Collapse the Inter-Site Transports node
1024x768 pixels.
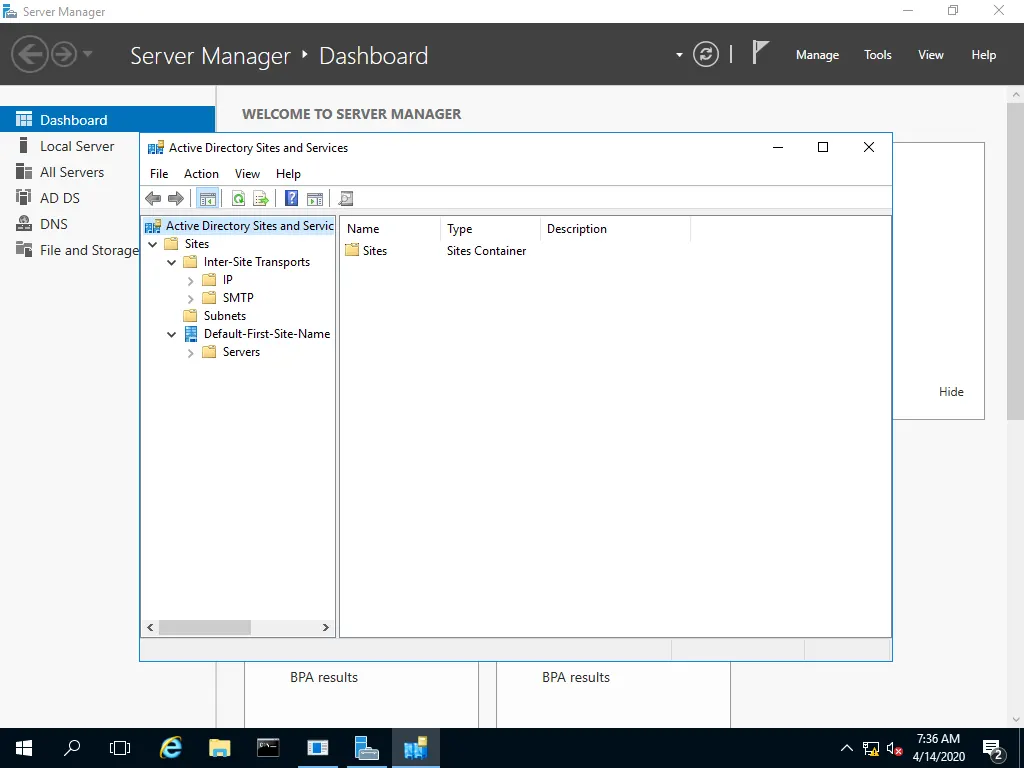172,263
